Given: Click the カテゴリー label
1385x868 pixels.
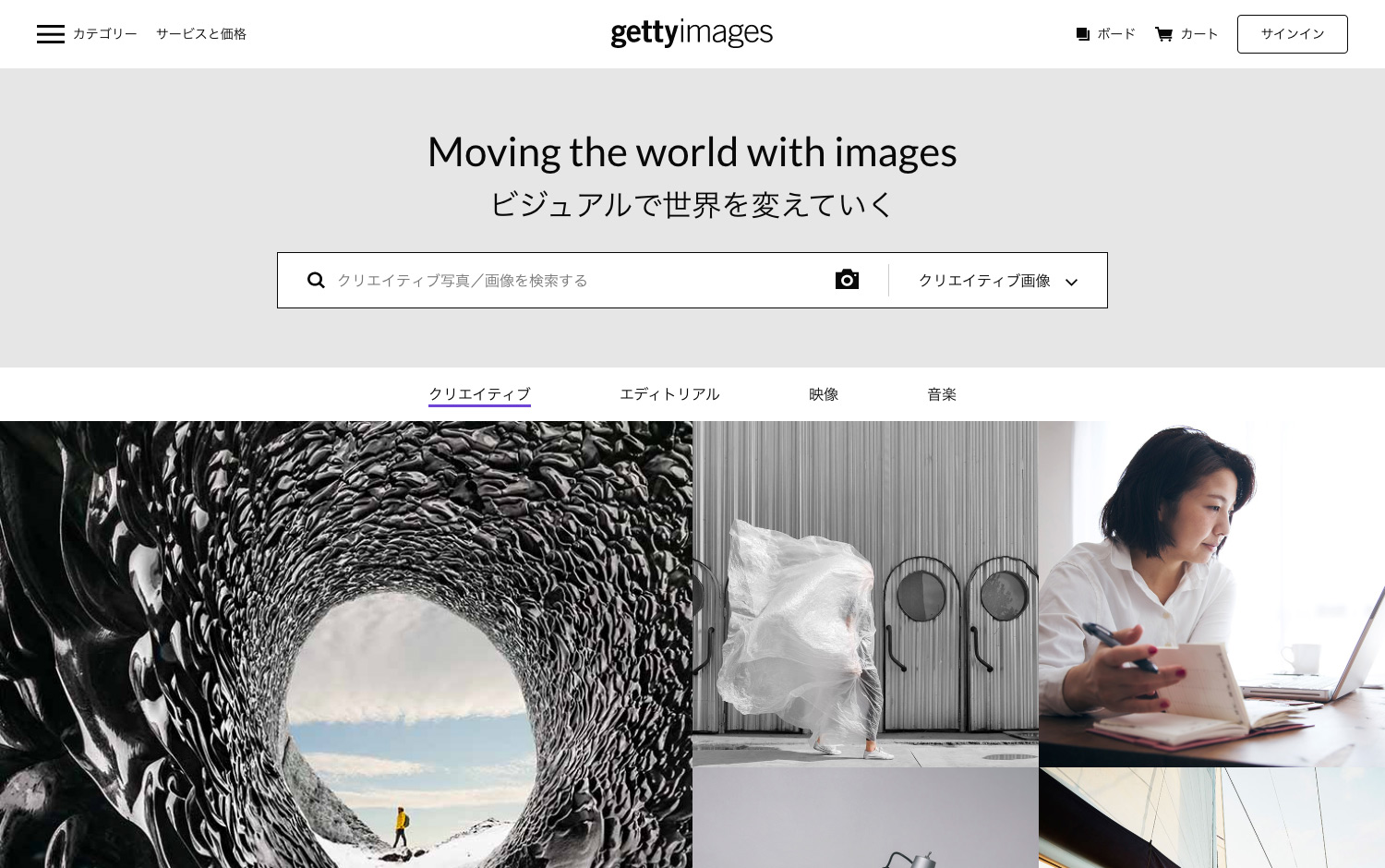Looking at the screenshot, I should pos(105,34).
